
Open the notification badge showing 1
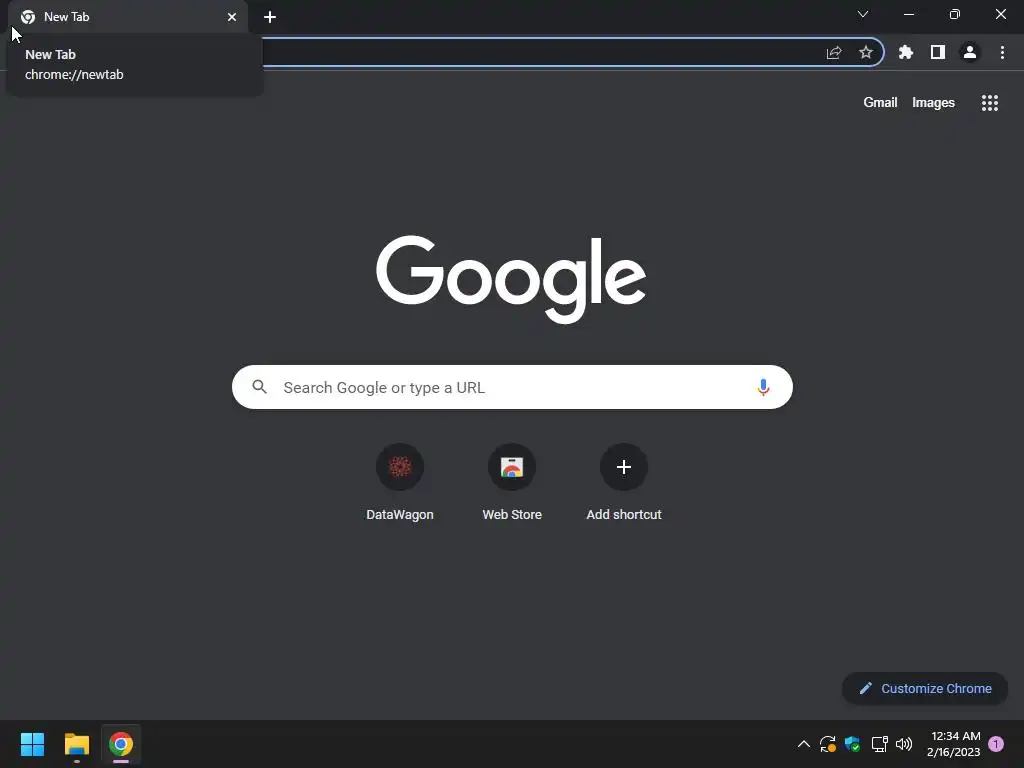click(996, 744)
